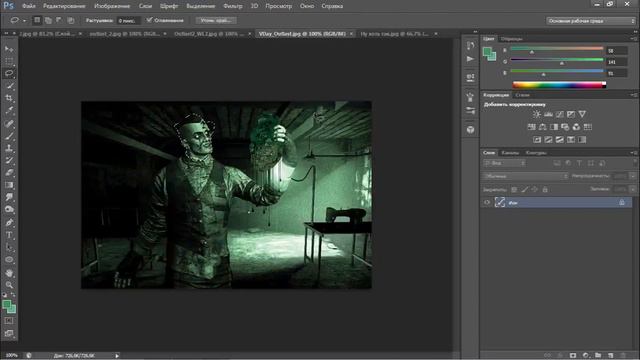
Task: Select the Eyedropper tool
Action: pos(9,111)
